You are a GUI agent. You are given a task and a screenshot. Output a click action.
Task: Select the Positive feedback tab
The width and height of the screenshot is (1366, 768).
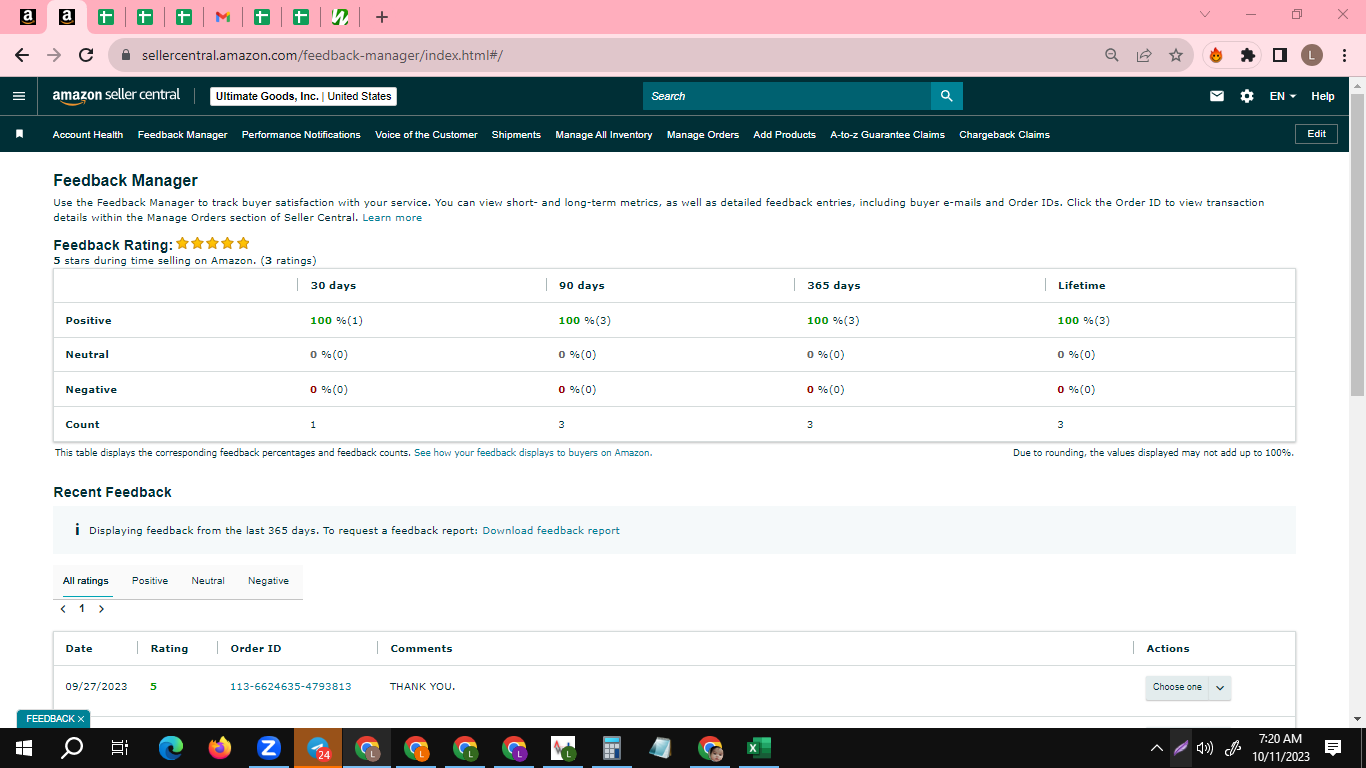pos(150,581)
